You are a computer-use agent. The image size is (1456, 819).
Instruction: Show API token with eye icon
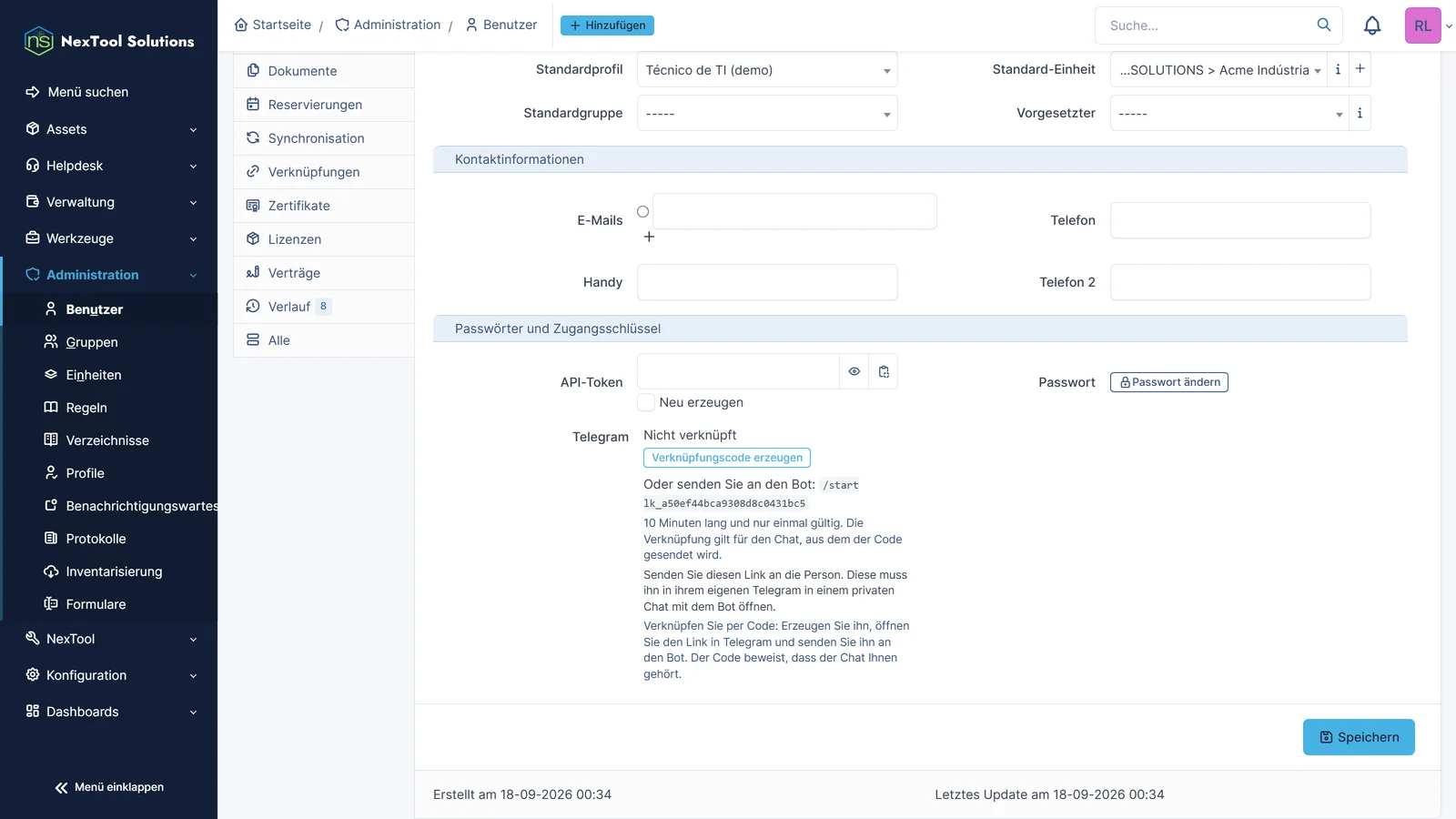854,371
